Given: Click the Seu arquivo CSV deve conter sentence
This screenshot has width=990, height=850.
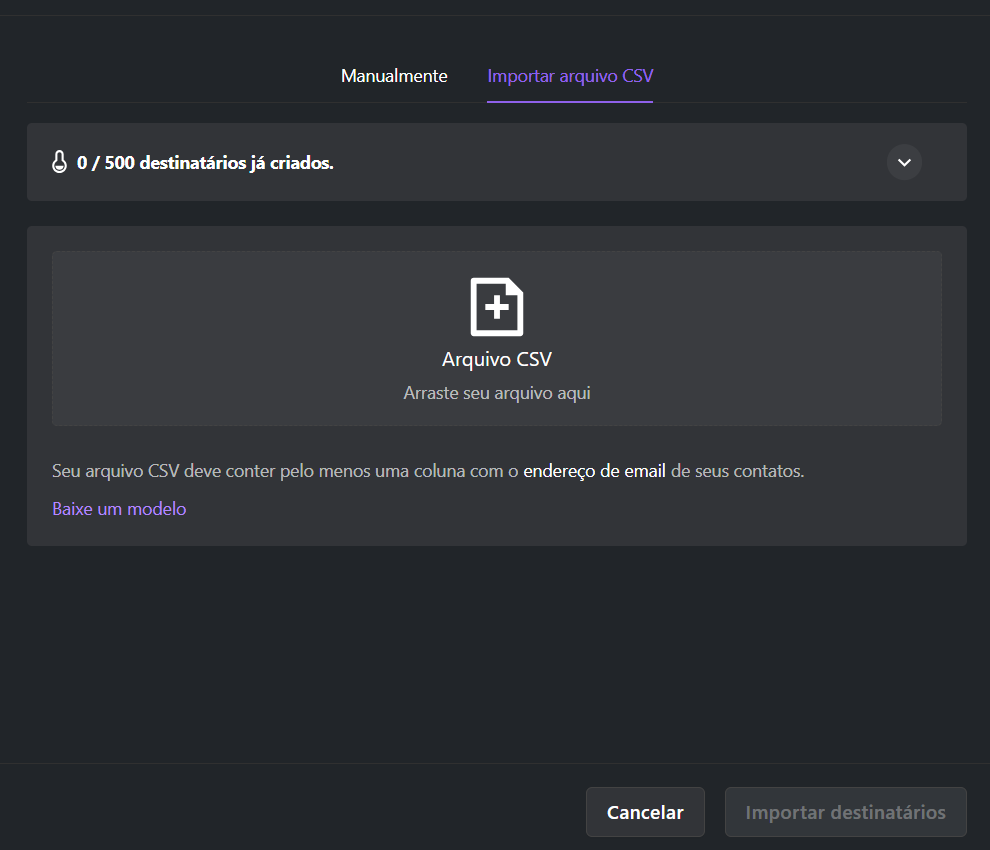Looking at the screenshot, I should 428,471.
